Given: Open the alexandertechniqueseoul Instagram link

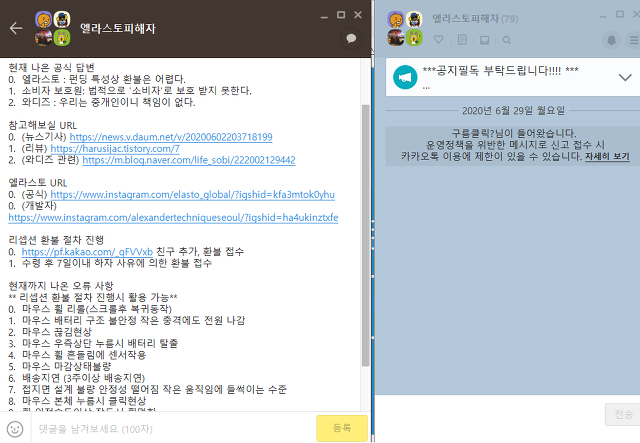Looking at the screenshot, I should [x=173, y=217].
